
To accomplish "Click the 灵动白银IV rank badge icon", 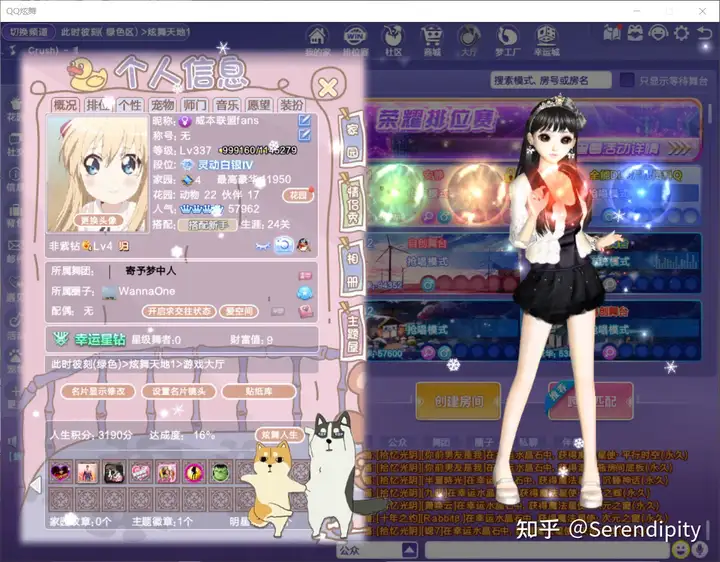I will tap(187, 164).
